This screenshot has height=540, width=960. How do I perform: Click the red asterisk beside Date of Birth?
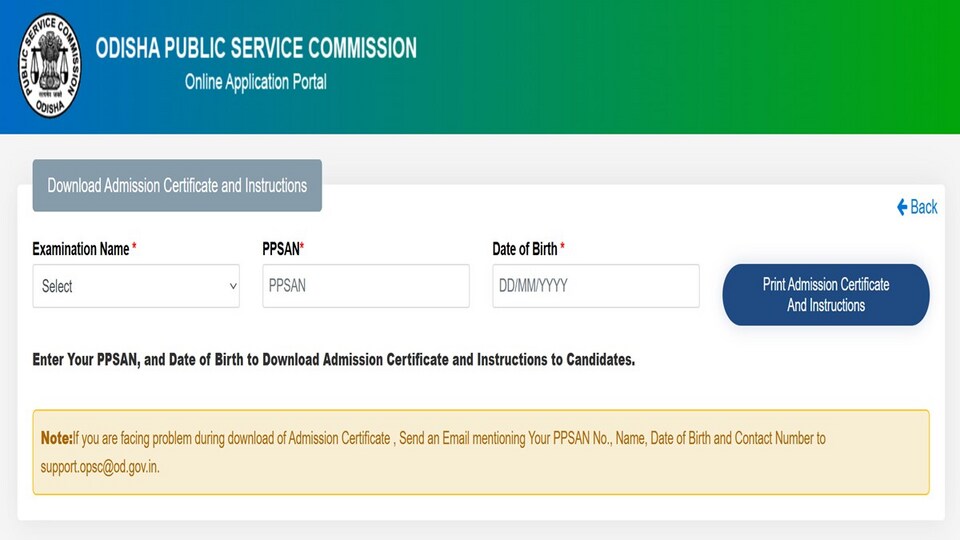click(562, 246)
